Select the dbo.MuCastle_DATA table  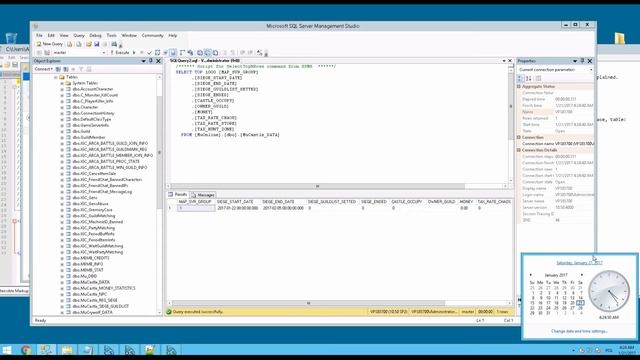91,282
